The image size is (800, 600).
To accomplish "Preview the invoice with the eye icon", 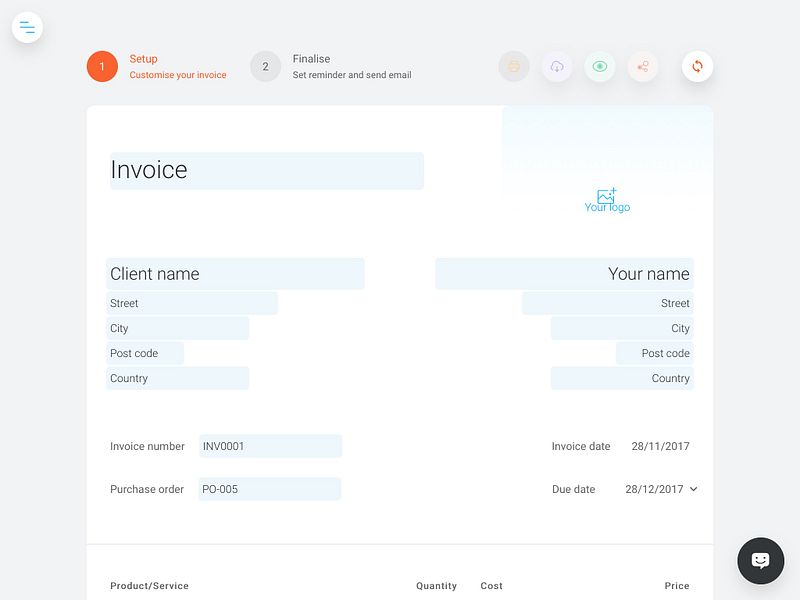I will pyautogui.click(x=600, y=66).
